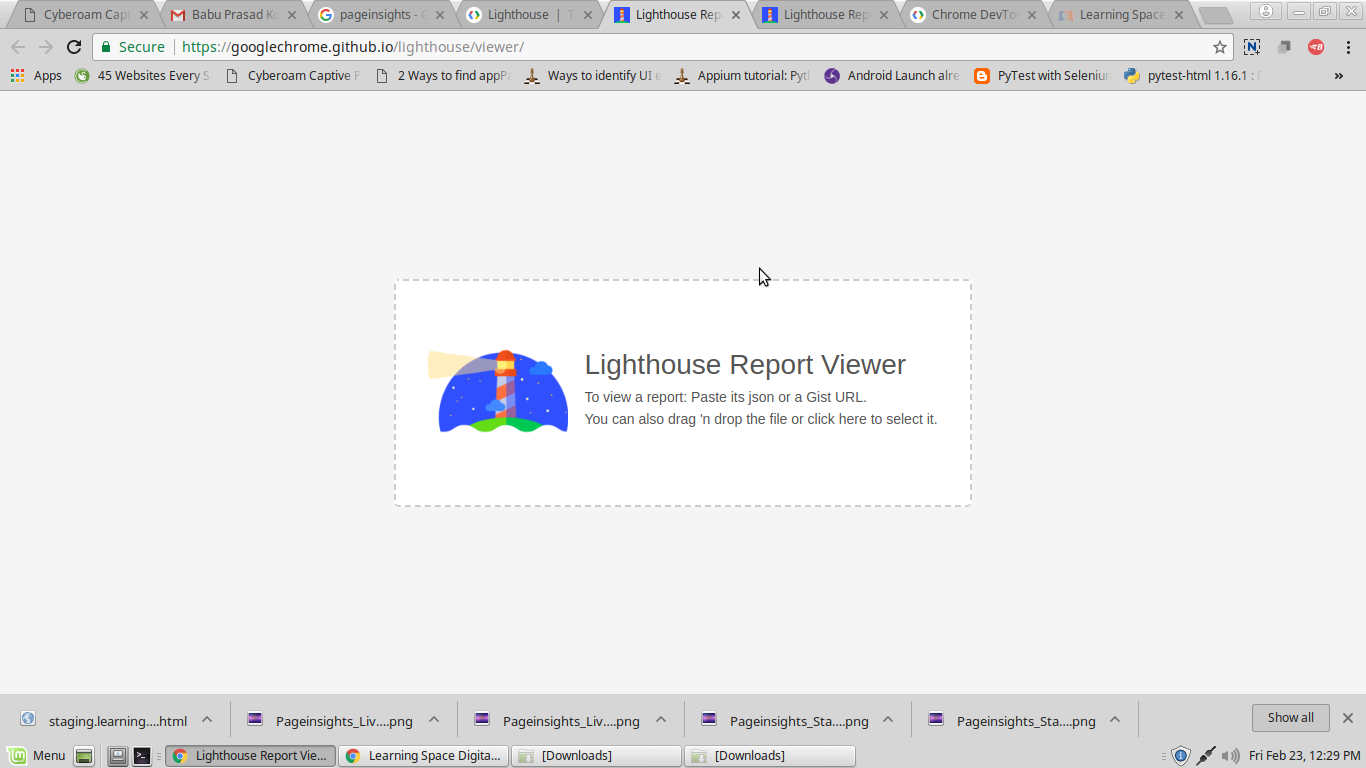Switch to the Babu Prasad Gmail tab
Image resolution: width=1366 pixels, height=768 pixels.
point(225,14)
